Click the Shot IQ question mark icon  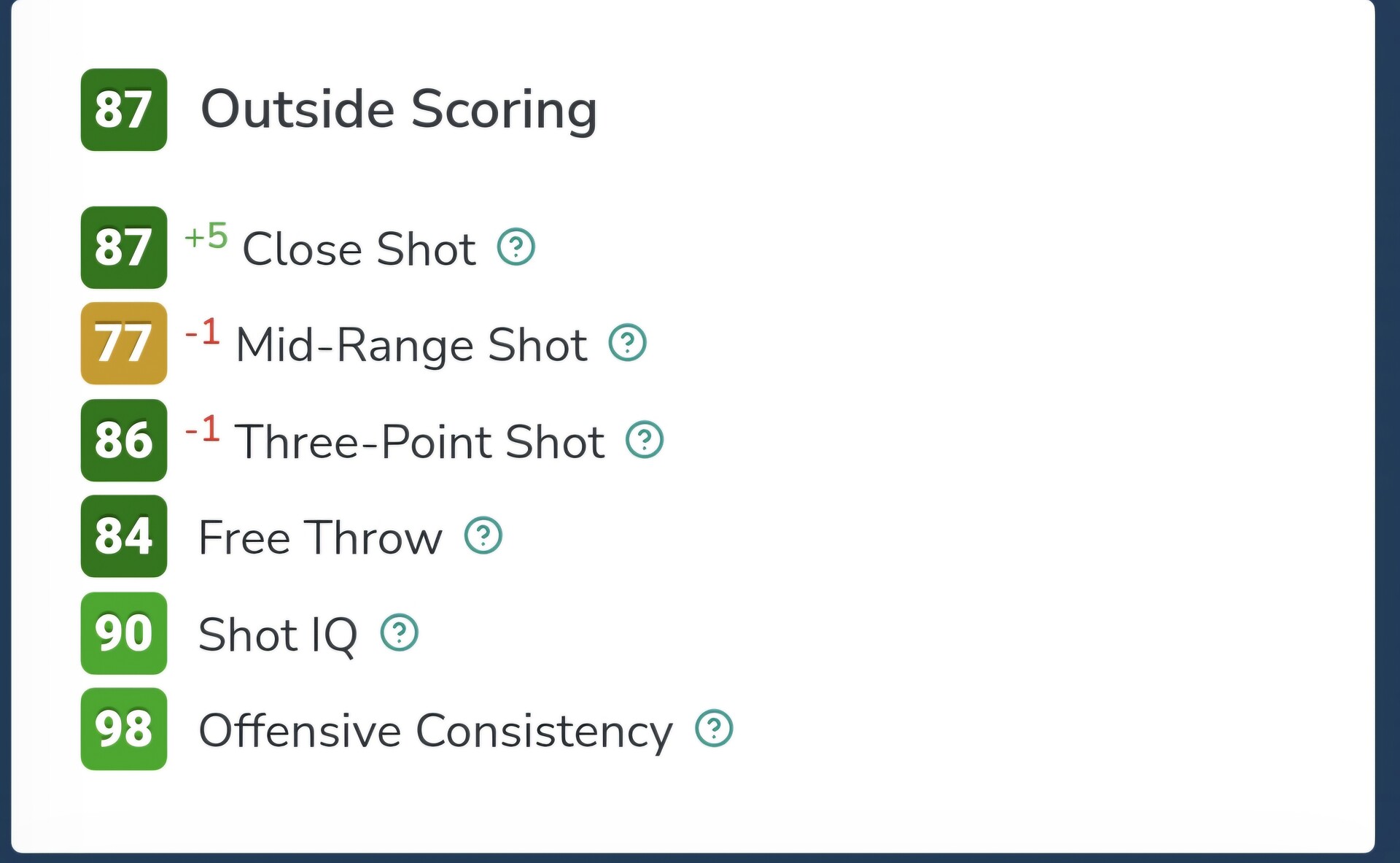[x=400, y=632]
